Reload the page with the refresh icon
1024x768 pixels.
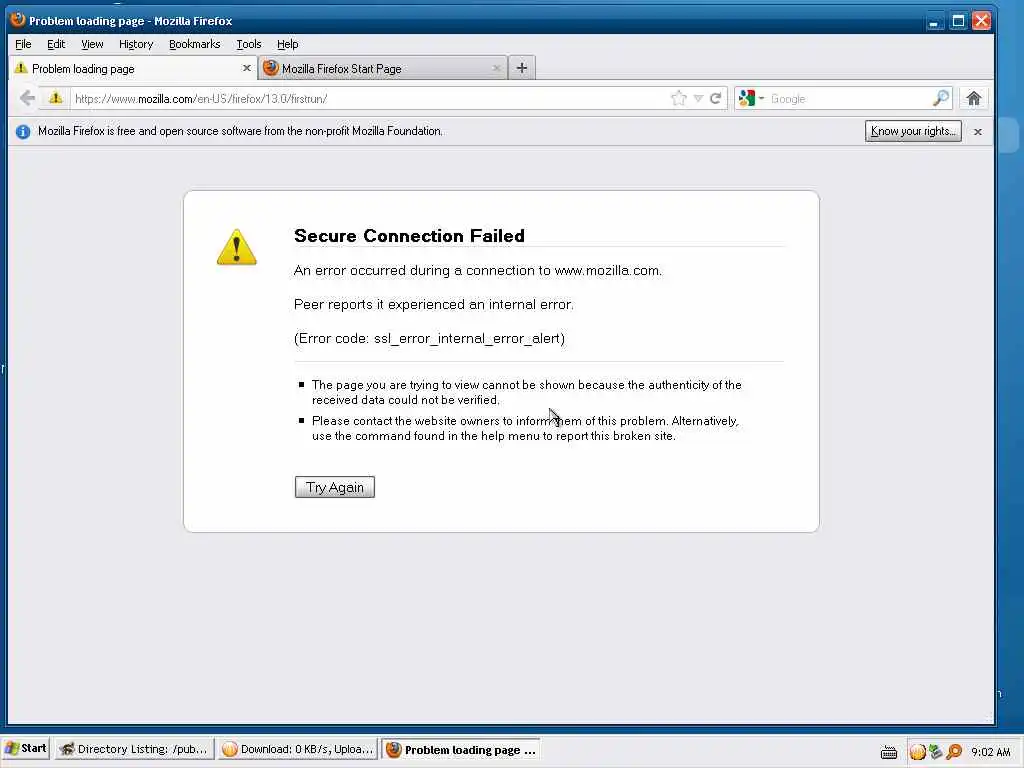[716, 99]
